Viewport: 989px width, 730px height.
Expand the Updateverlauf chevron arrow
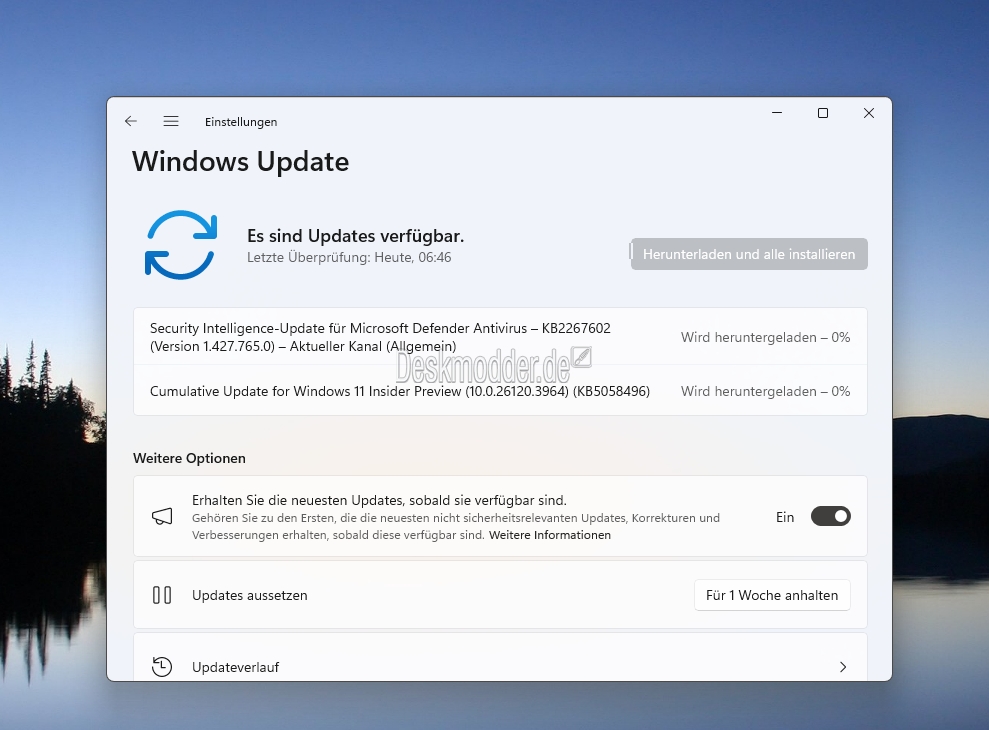pos(843,667)
